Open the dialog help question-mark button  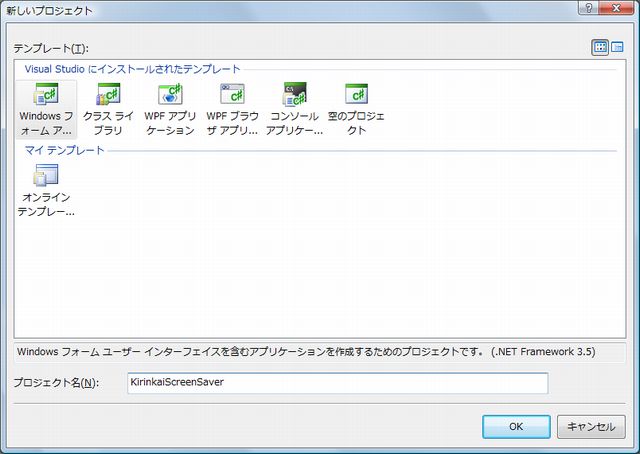(589, 8)
